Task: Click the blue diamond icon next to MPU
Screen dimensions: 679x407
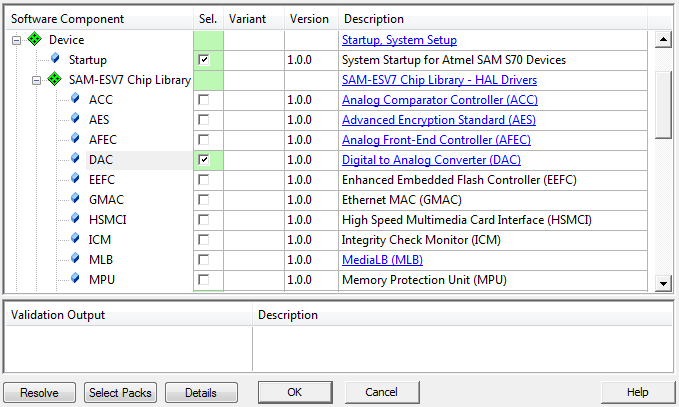Action: point(76,280)
